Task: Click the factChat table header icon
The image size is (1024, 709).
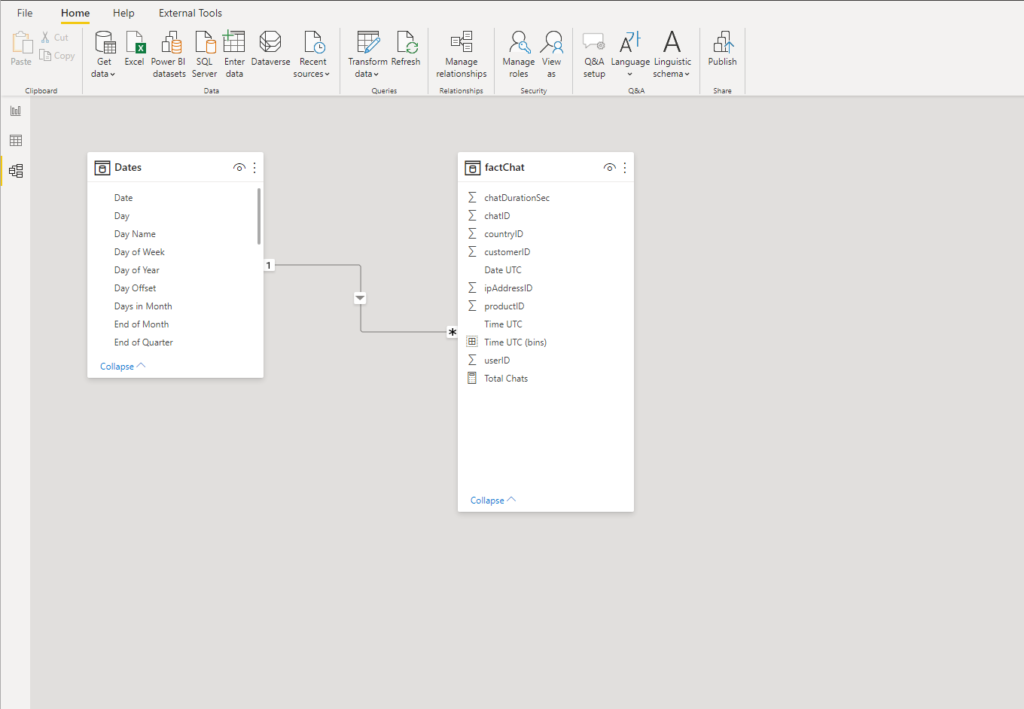Action: (472, 168)
